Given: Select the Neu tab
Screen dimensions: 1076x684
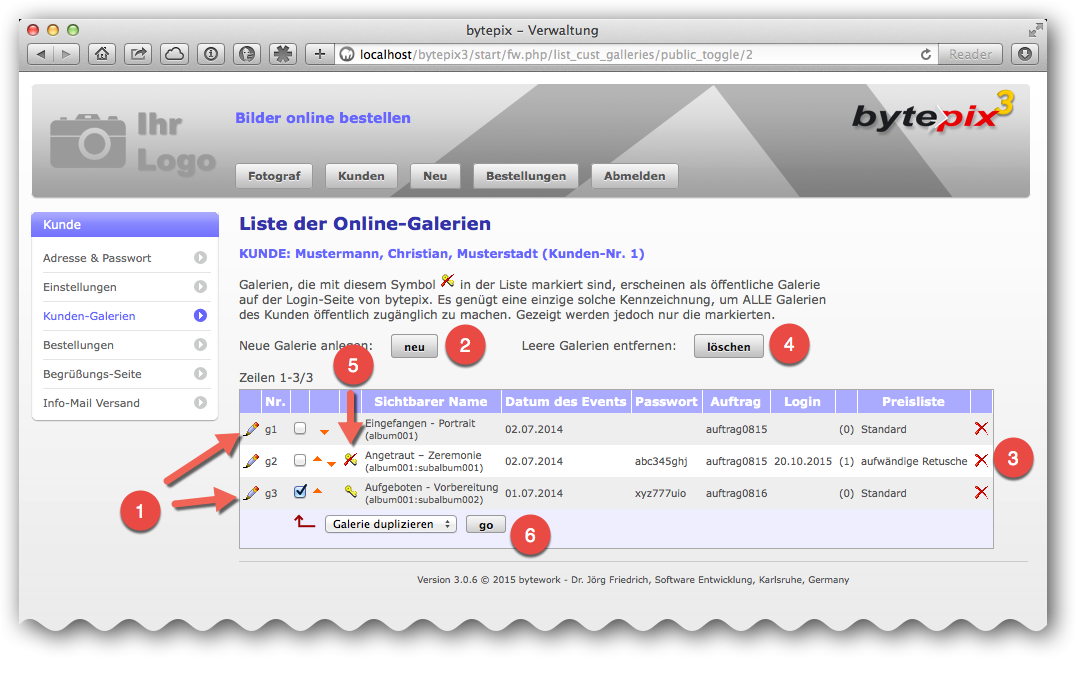Looking at the screenshot, I should [435, 176].
